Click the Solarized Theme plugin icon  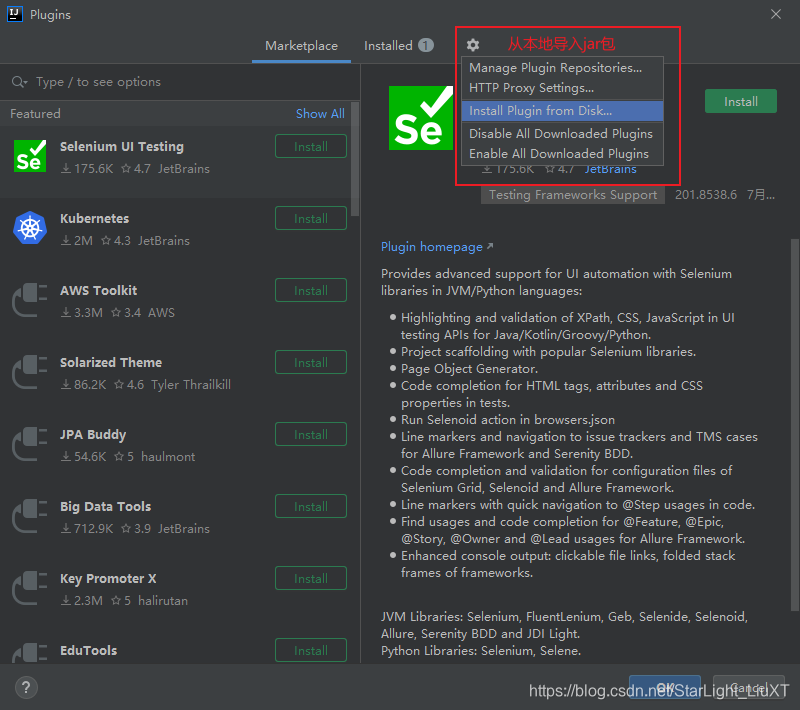(x=30, y=372)
